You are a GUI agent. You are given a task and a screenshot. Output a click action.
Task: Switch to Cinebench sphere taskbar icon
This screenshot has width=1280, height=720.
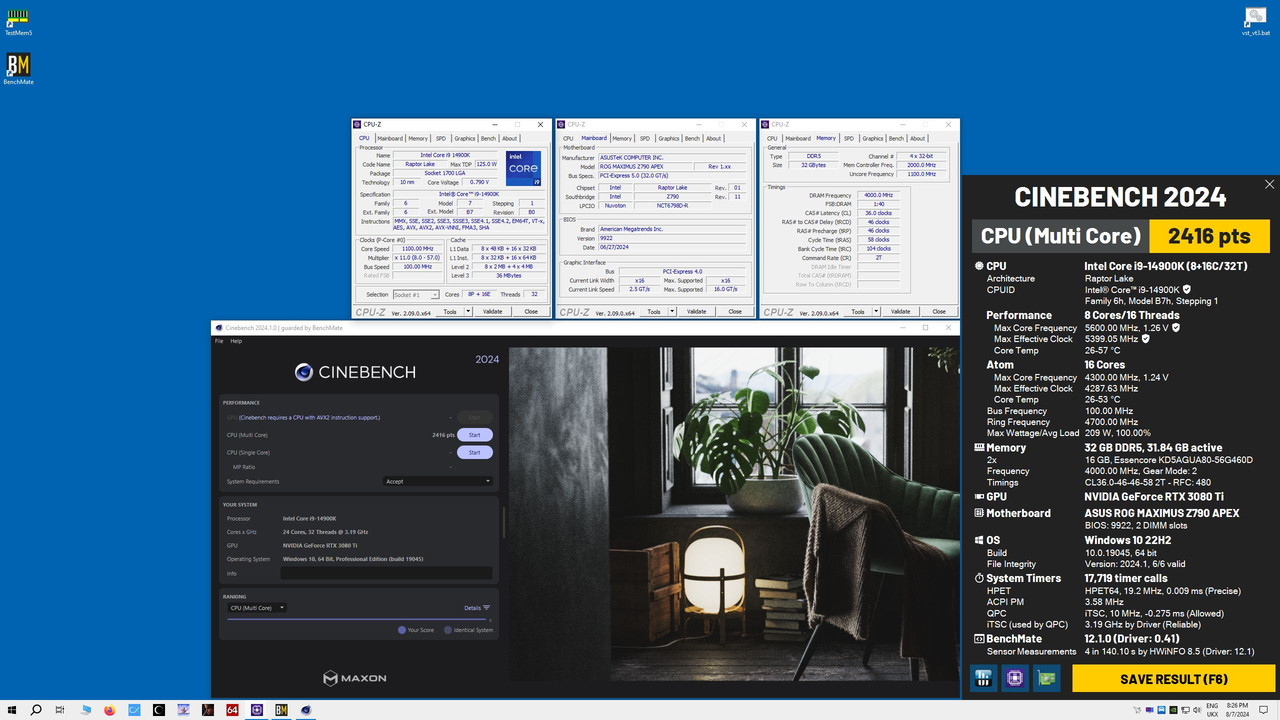[306, 710]
